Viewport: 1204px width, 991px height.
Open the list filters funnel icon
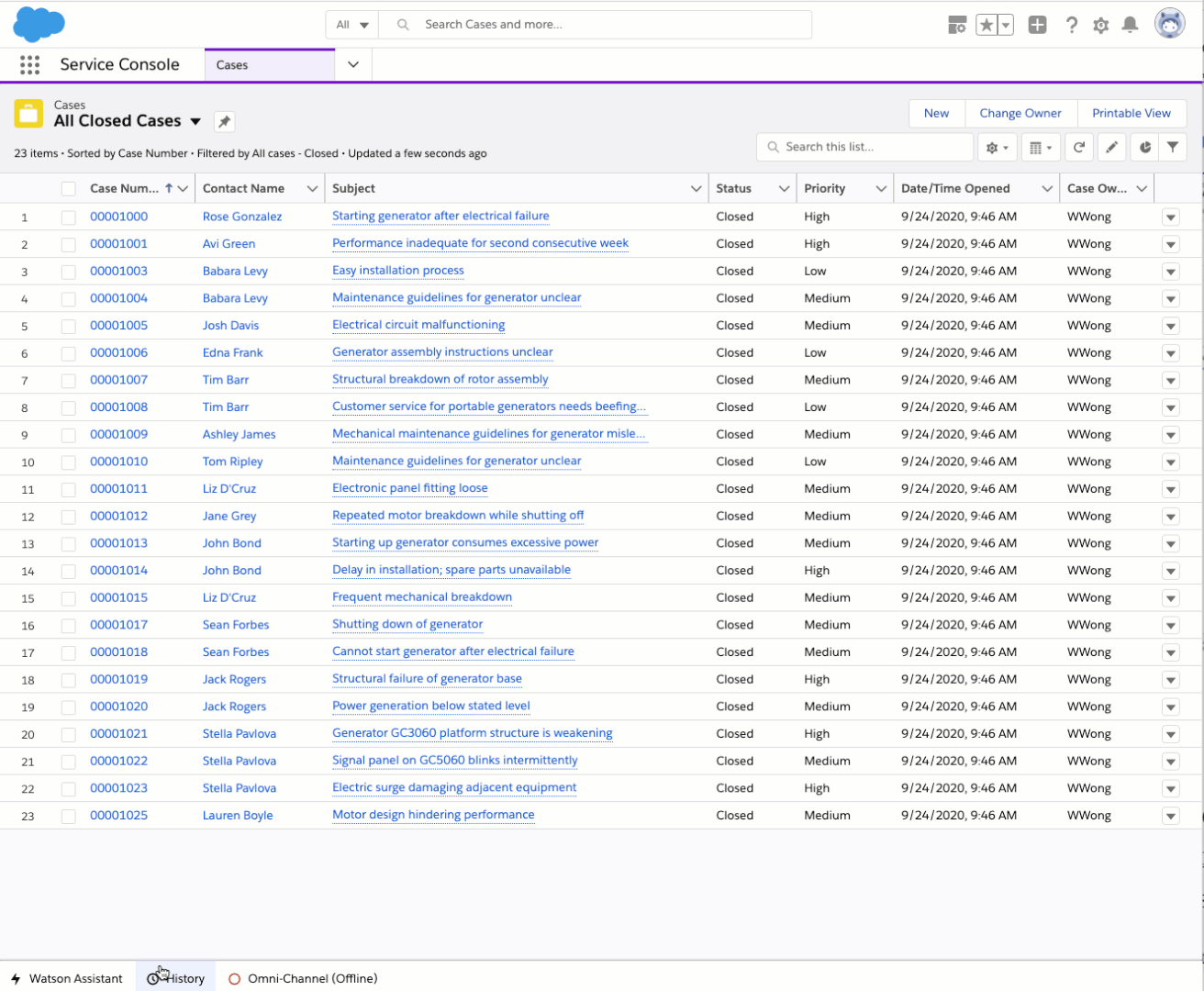click(x=1173, y=147)
